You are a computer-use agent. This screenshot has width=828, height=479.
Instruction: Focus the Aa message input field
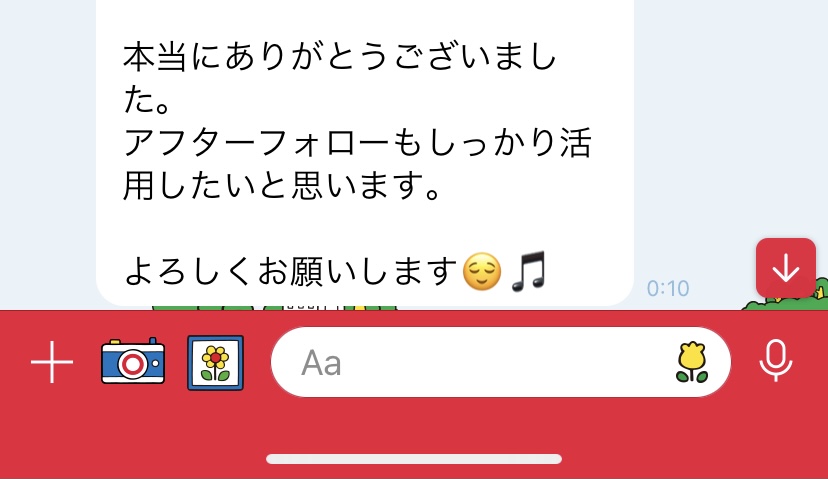(x=501, y=362)
